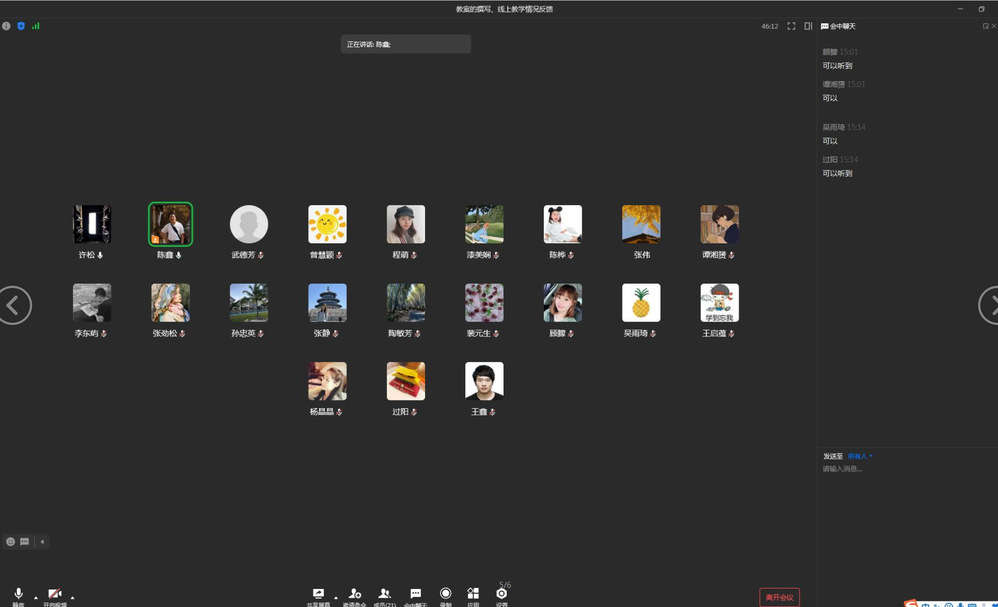The height and width of the screenshot is (607, 998).
Task: Click the meeting info icon at top left
Action: coord(7,26)
